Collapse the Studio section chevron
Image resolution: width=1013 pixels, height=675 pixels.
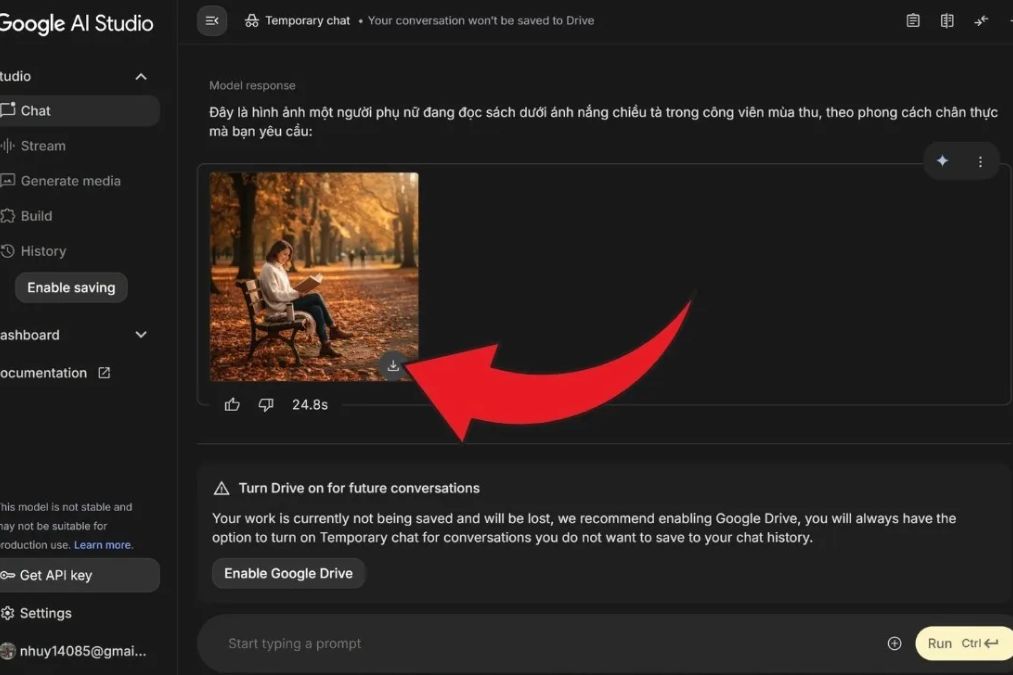(141, 77)
